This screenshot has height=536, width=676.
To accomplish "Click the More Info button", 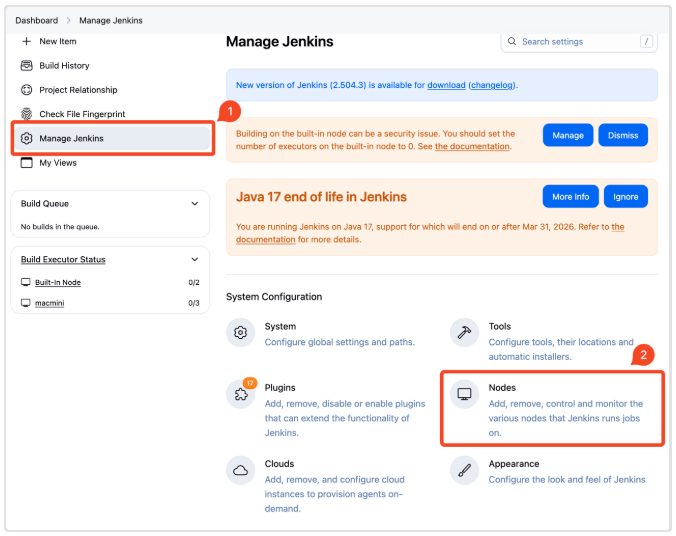I will tap(570, 197).
